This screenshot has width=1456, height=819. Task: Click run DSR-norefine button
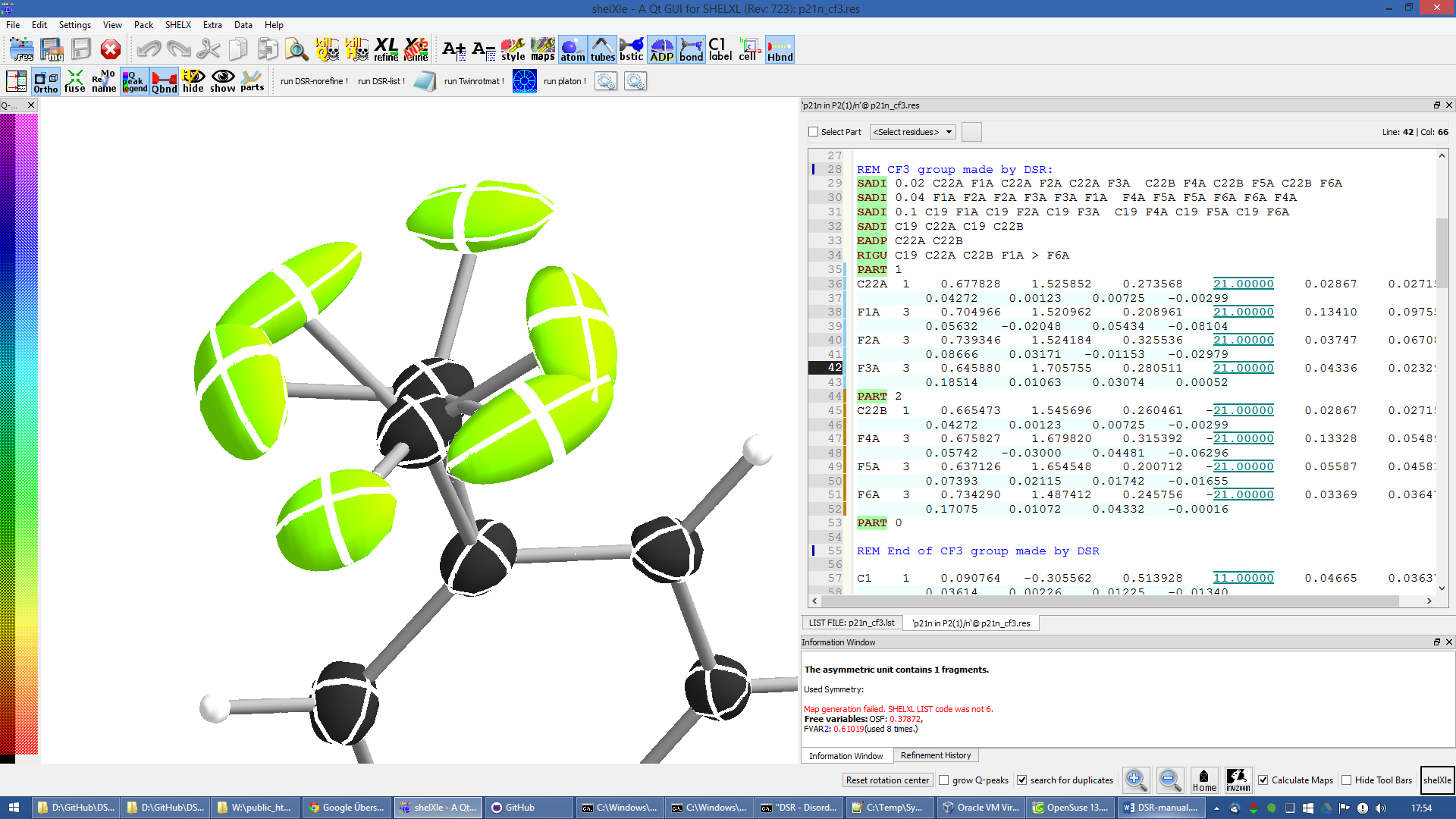[314, 81]
